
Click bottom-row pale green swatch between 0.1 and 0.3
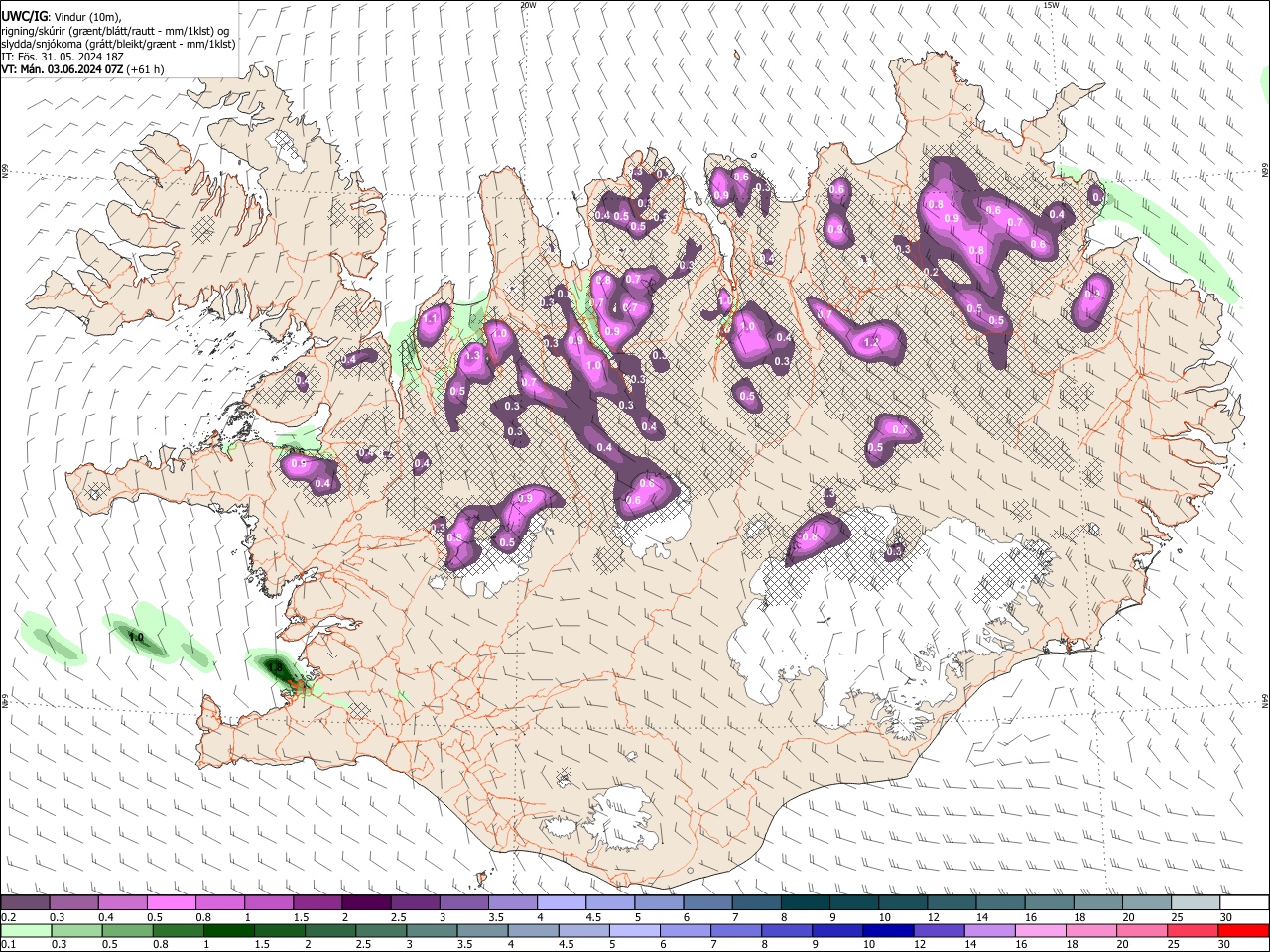pos(26,930)
